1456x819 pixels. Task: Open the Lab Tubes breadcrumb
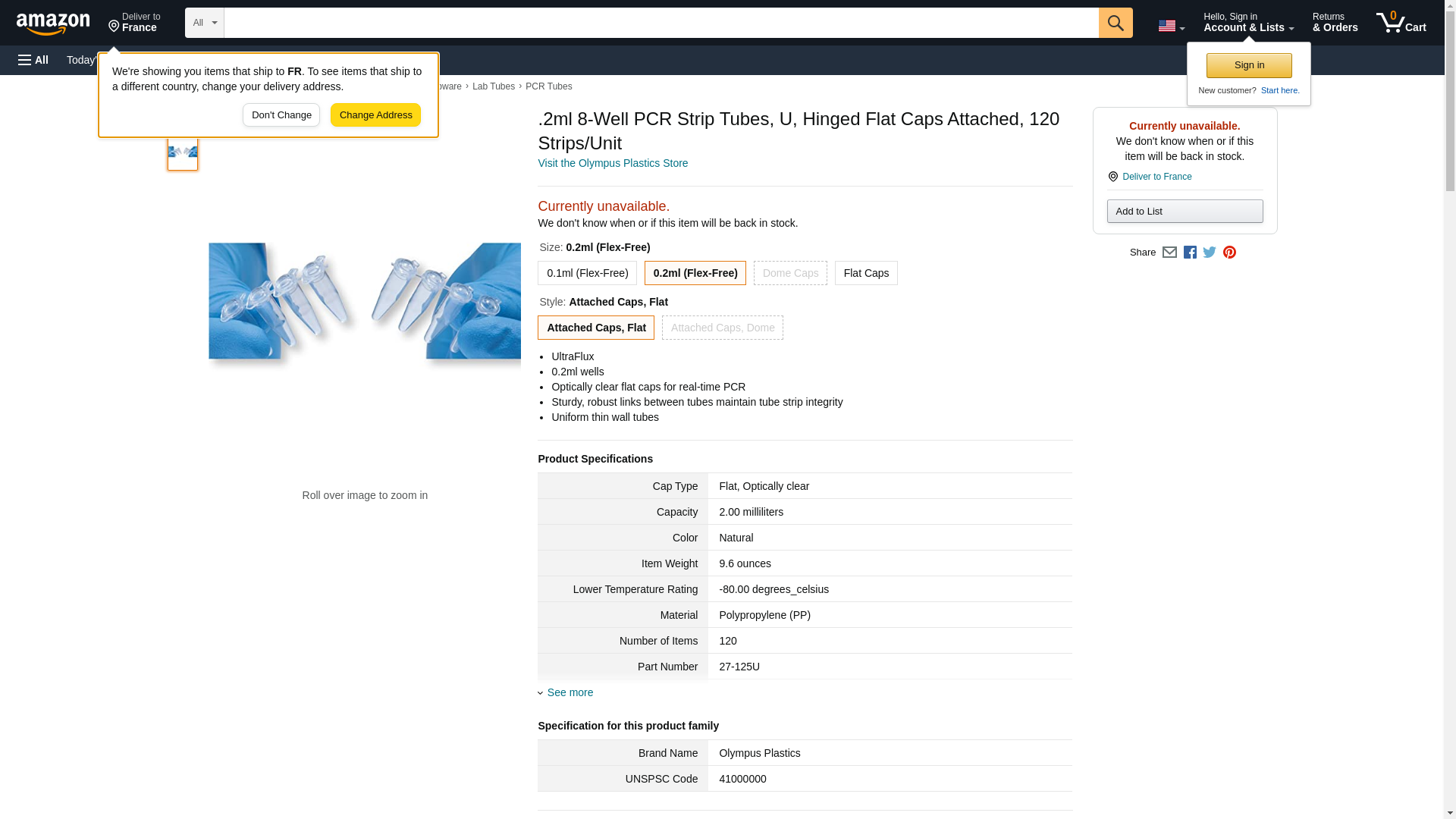(x=493, y=86)
